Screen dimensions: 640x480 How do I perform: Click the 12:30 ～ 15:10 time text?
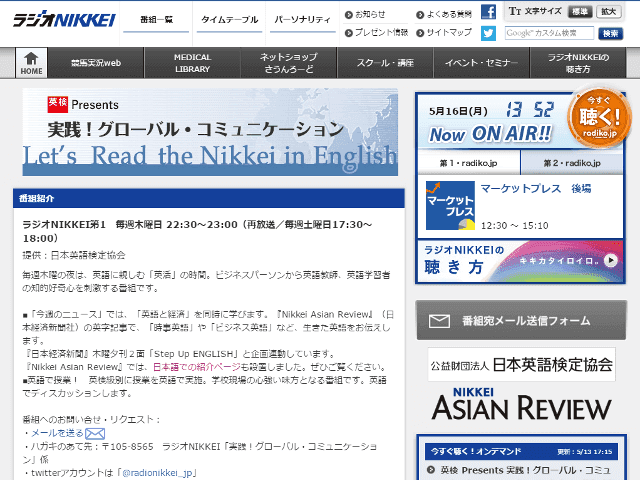(514, 225)
